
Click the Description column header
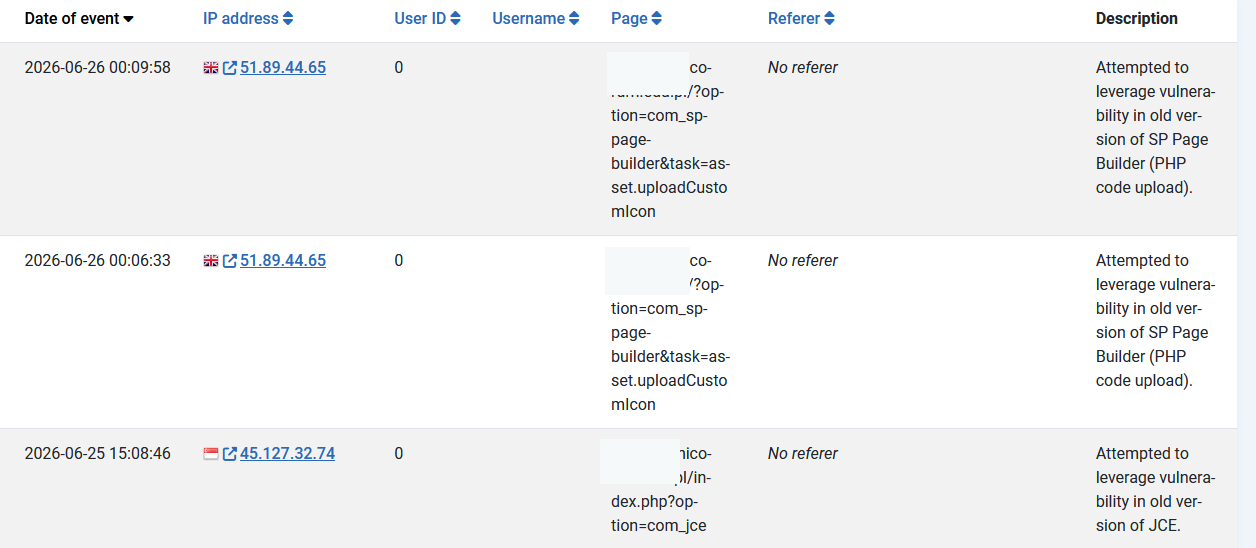pos(1136,18)
